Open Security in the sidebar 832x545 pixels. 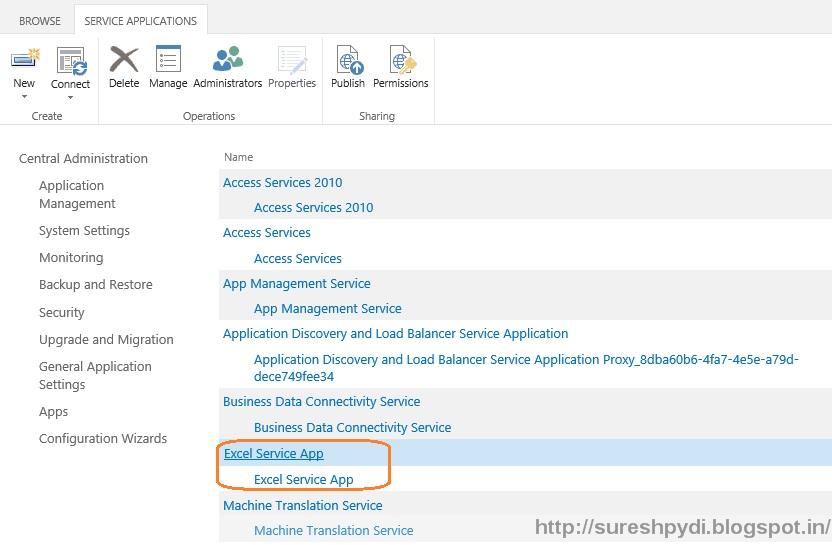(x=62, y=313)
